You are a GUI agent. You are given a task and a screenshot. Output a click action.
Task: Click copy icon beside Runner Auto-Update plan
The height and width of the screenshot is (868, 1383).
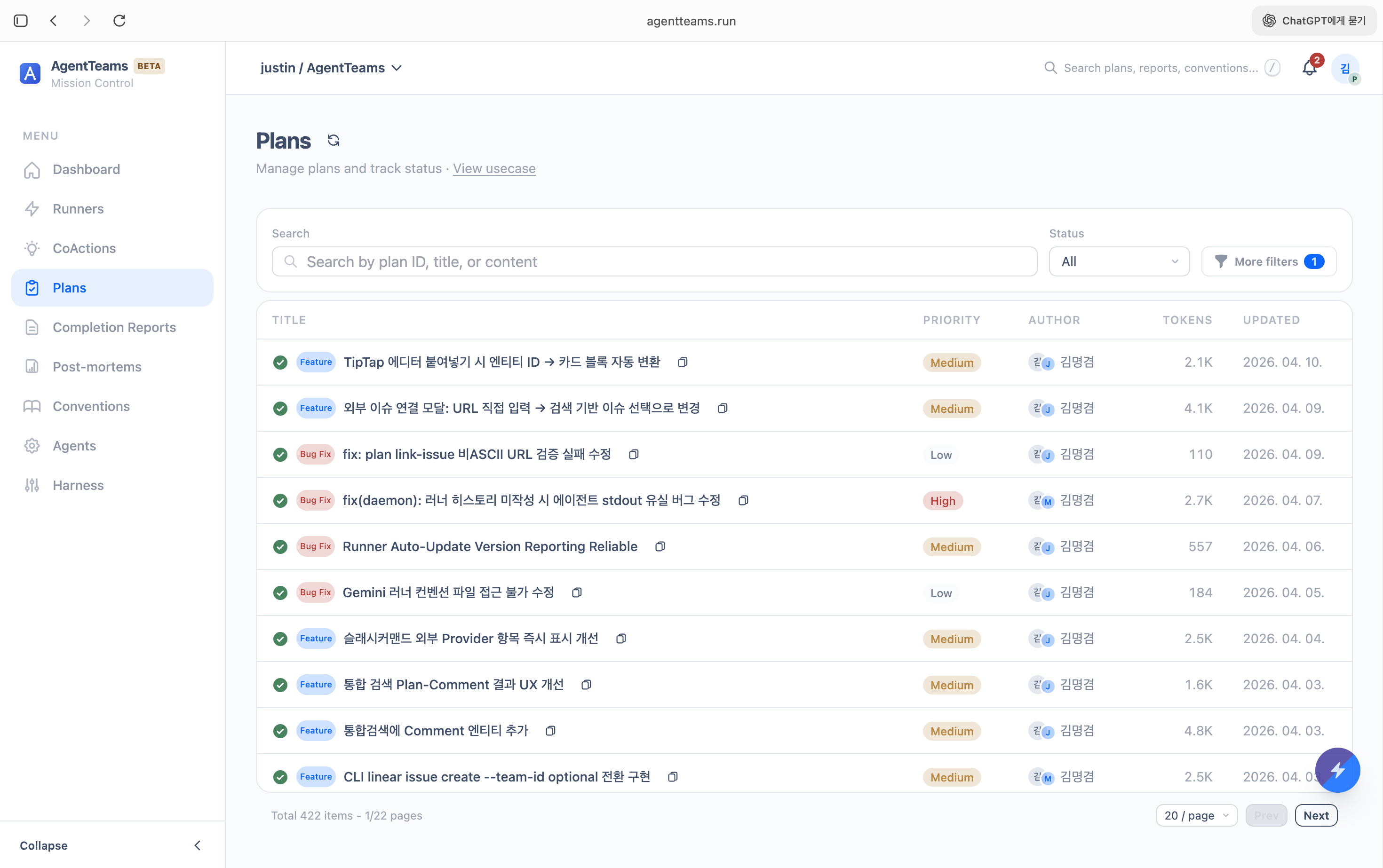(x=660, y=546)
